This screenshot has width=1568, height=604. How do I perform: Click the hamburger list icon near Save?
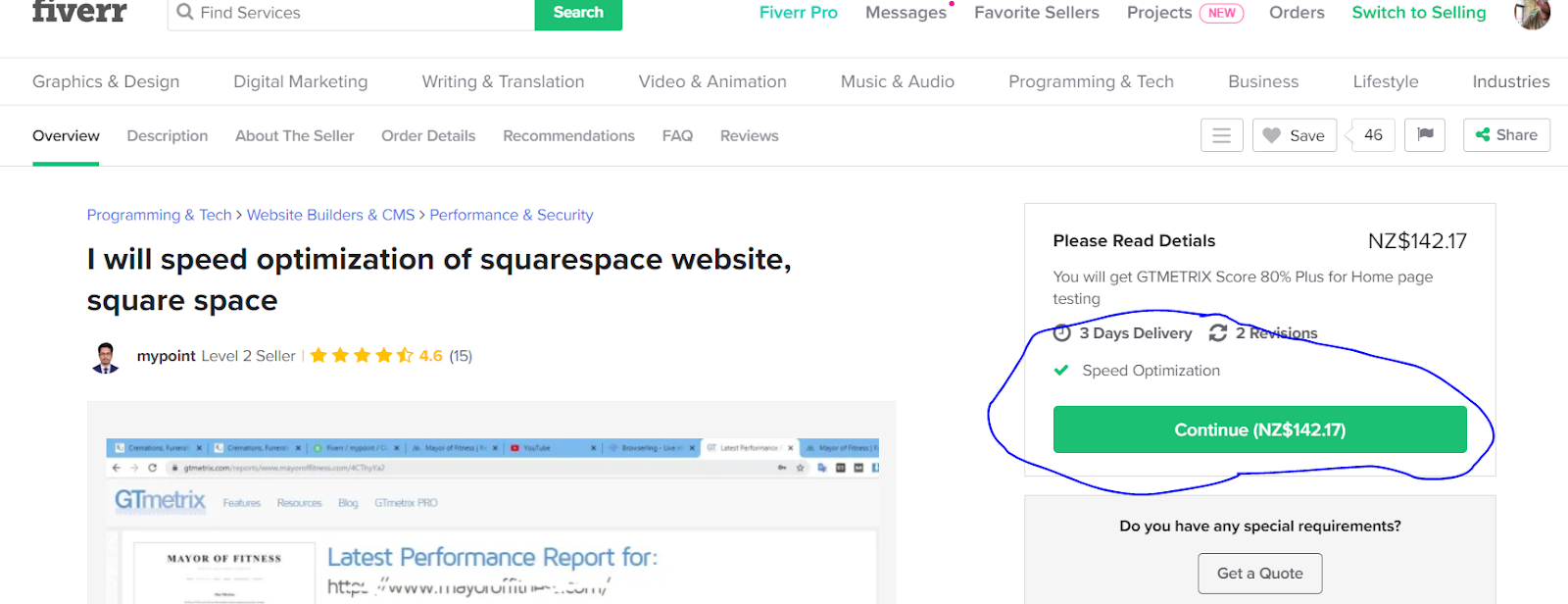pyautogui.click(x=1221, y=135)
